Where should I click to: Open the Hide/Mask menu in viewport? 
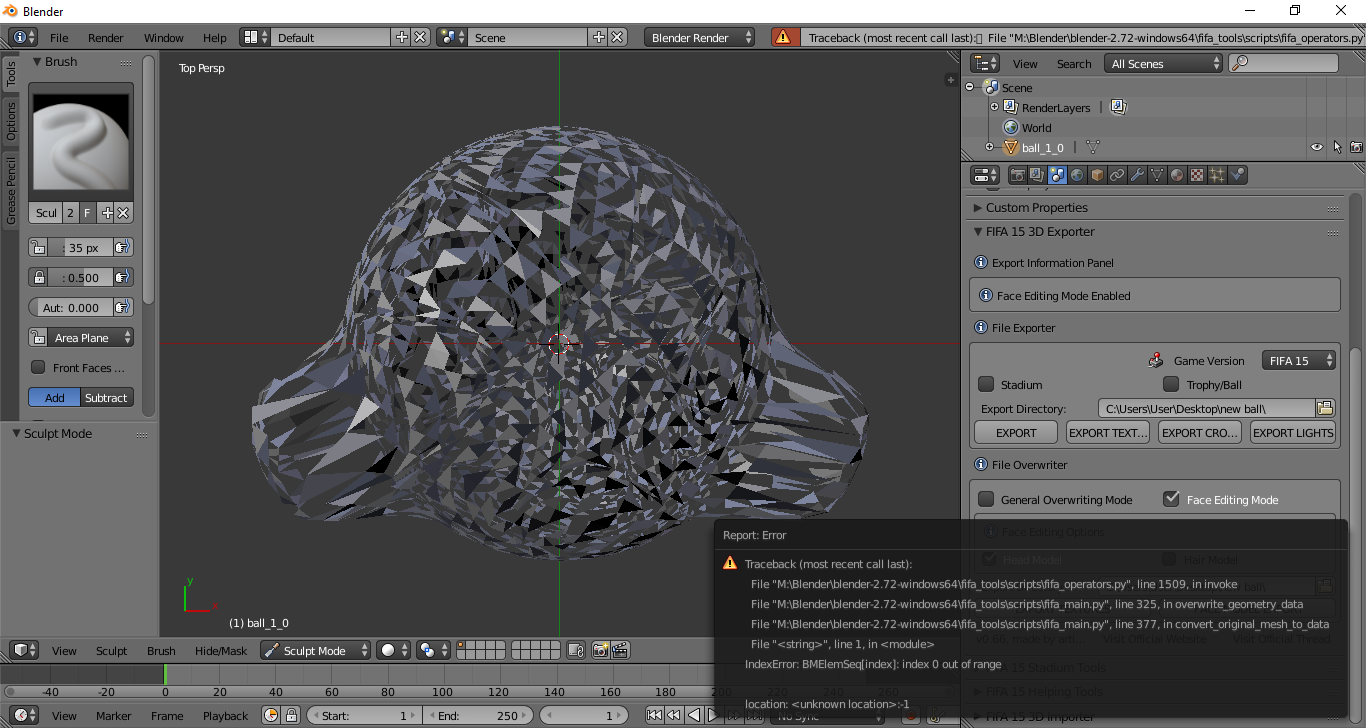coord(220,650)
